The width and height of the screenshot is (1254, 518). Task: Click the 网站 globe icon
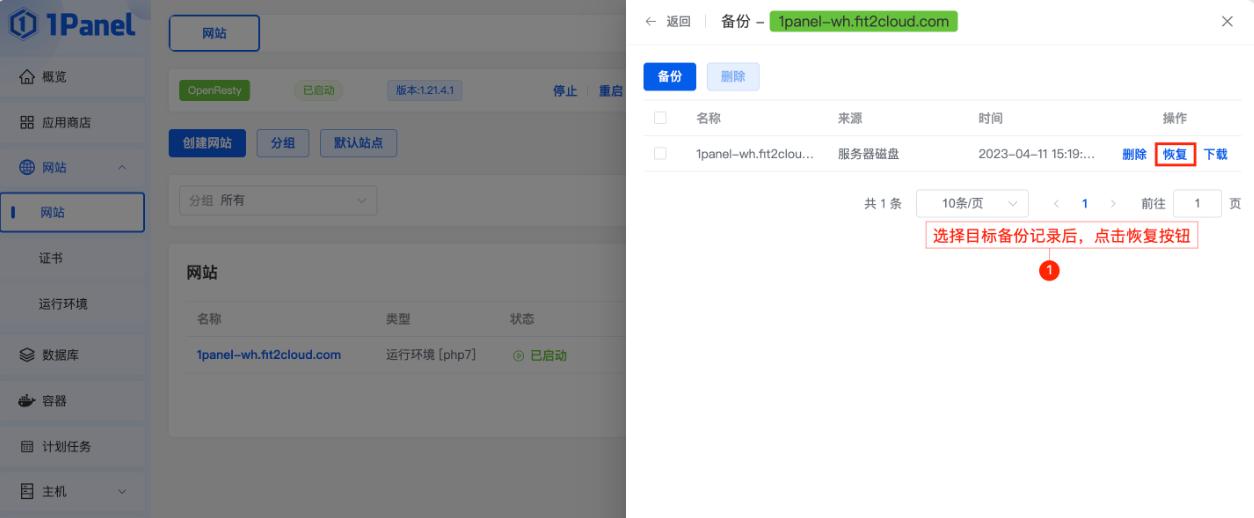click(x=27, y=167)
